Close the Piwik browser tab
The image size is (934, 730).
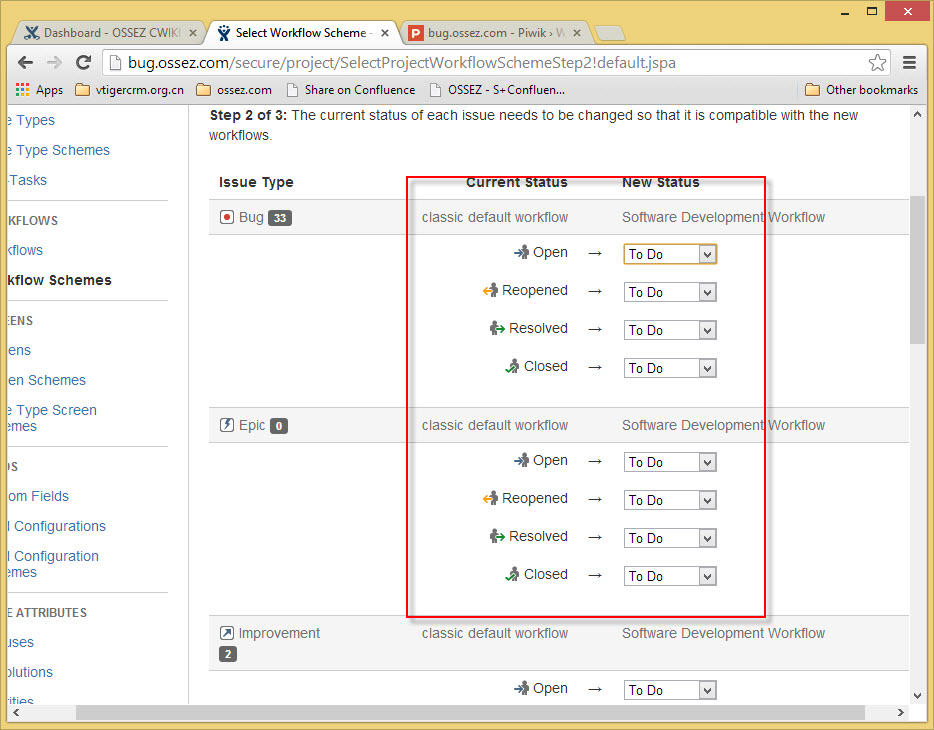[x=577, y=33]
